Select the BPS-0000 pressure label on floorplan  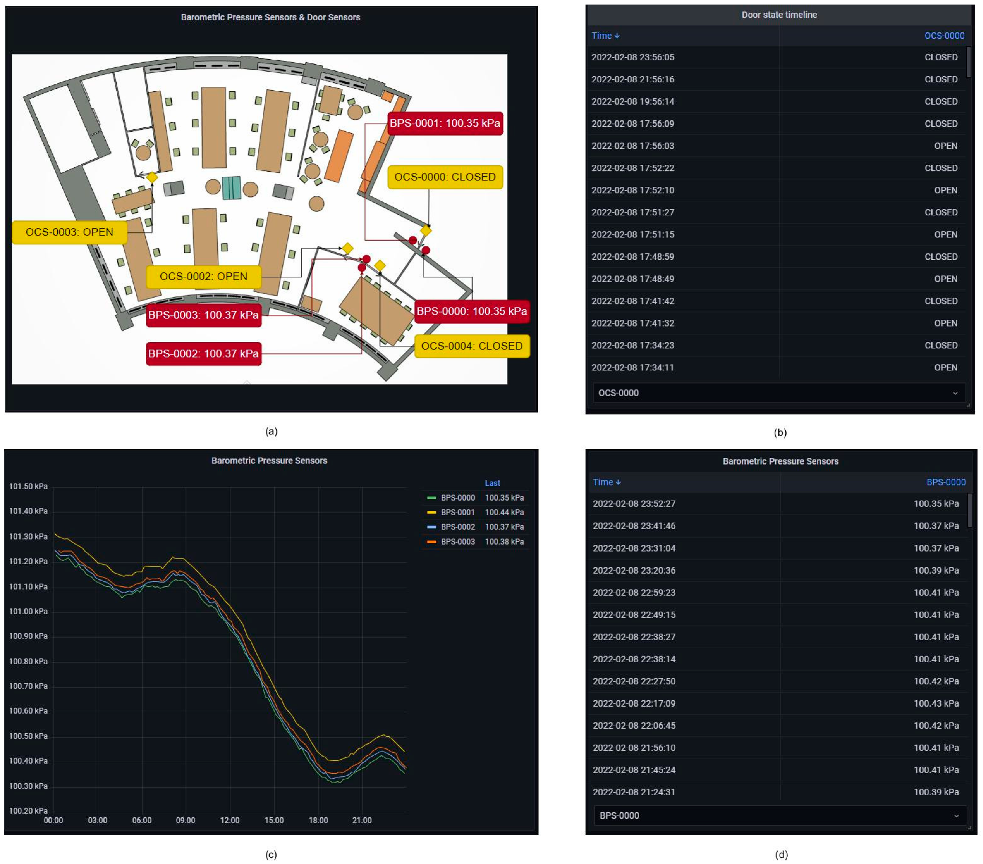click(x=471, y=311)
